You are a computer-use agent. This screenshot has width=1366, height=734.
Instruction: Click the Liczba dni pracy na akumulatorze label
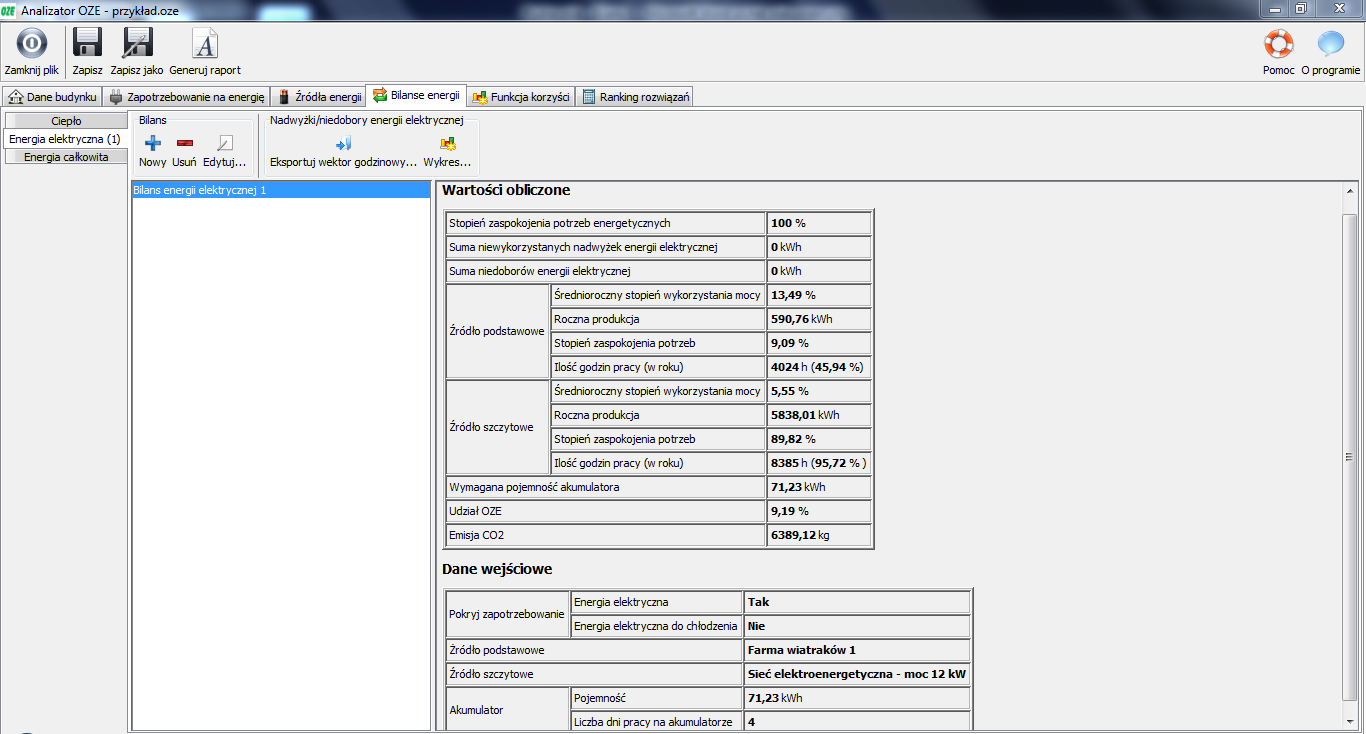(653, 722)
